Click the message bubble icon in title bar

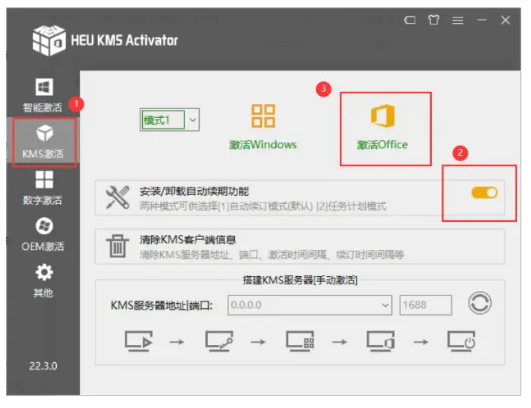pos(410,20)
